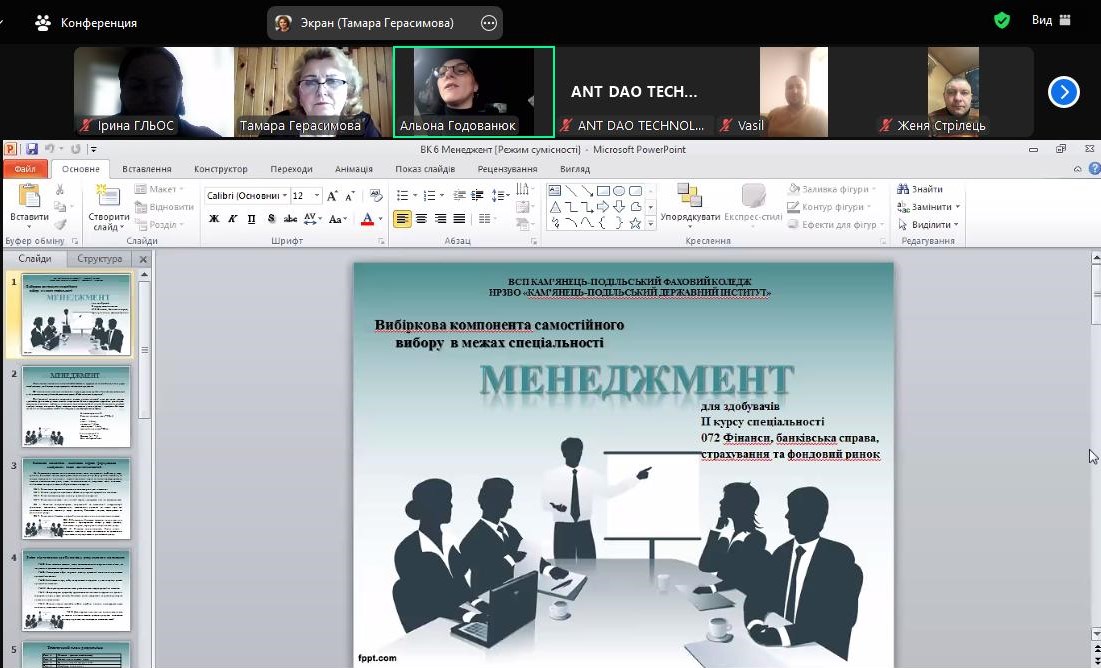
Task: Click the increase font size icon
Action: click(333, 196)
